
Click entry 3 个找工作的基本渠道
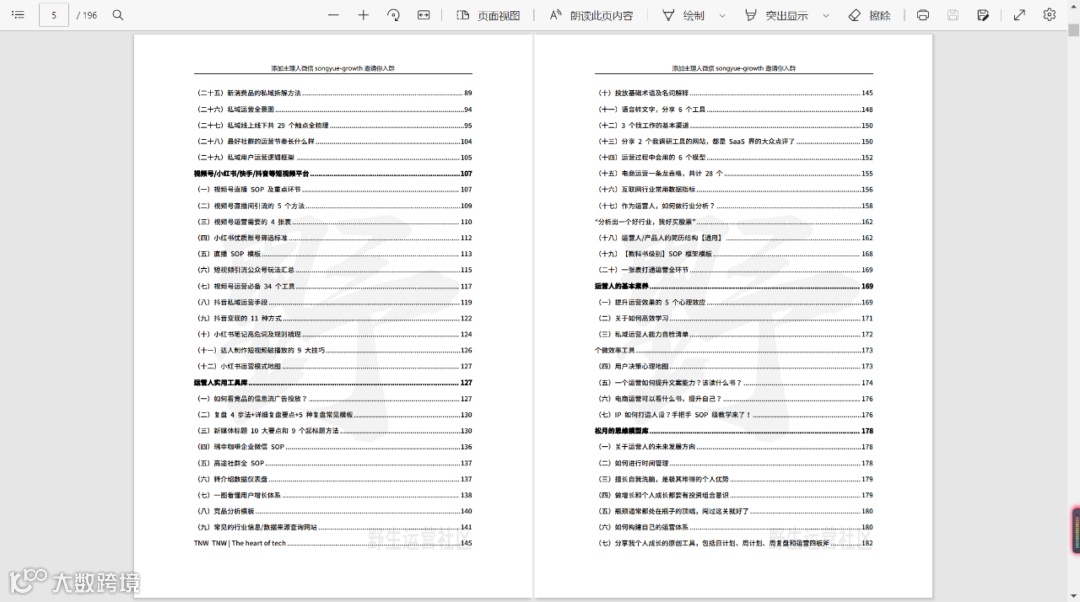coord(735,125)
